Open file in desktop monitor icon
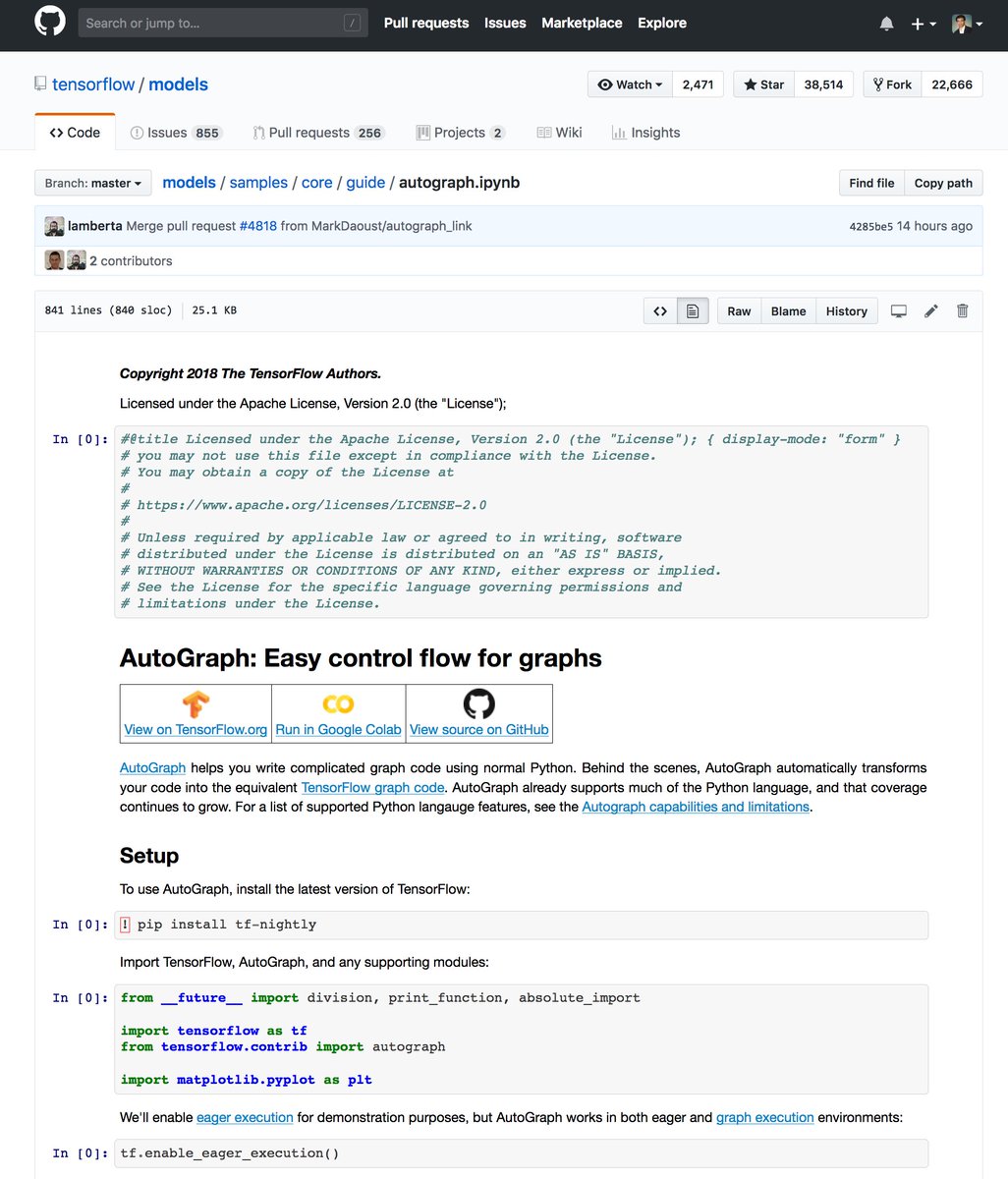 [898, 311]
